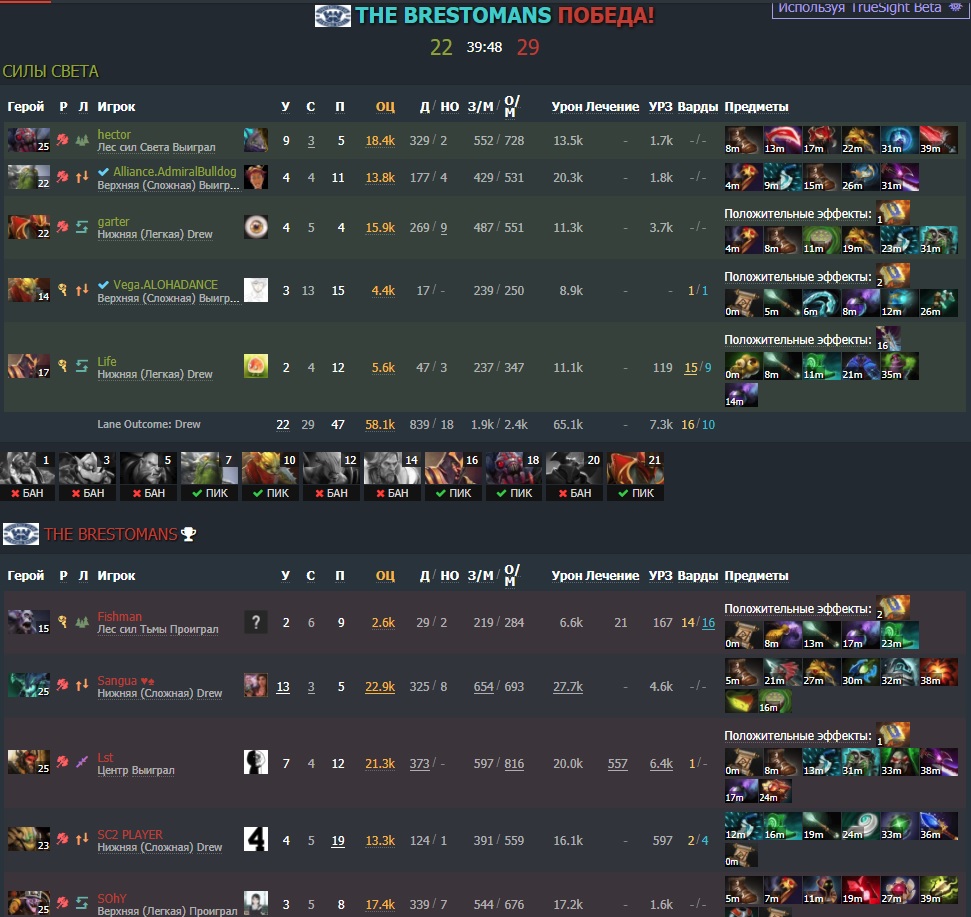Viewport: 971px width, 917px height.
Task: Click The Brestomans team logo at top
Action: coord(333,15)
